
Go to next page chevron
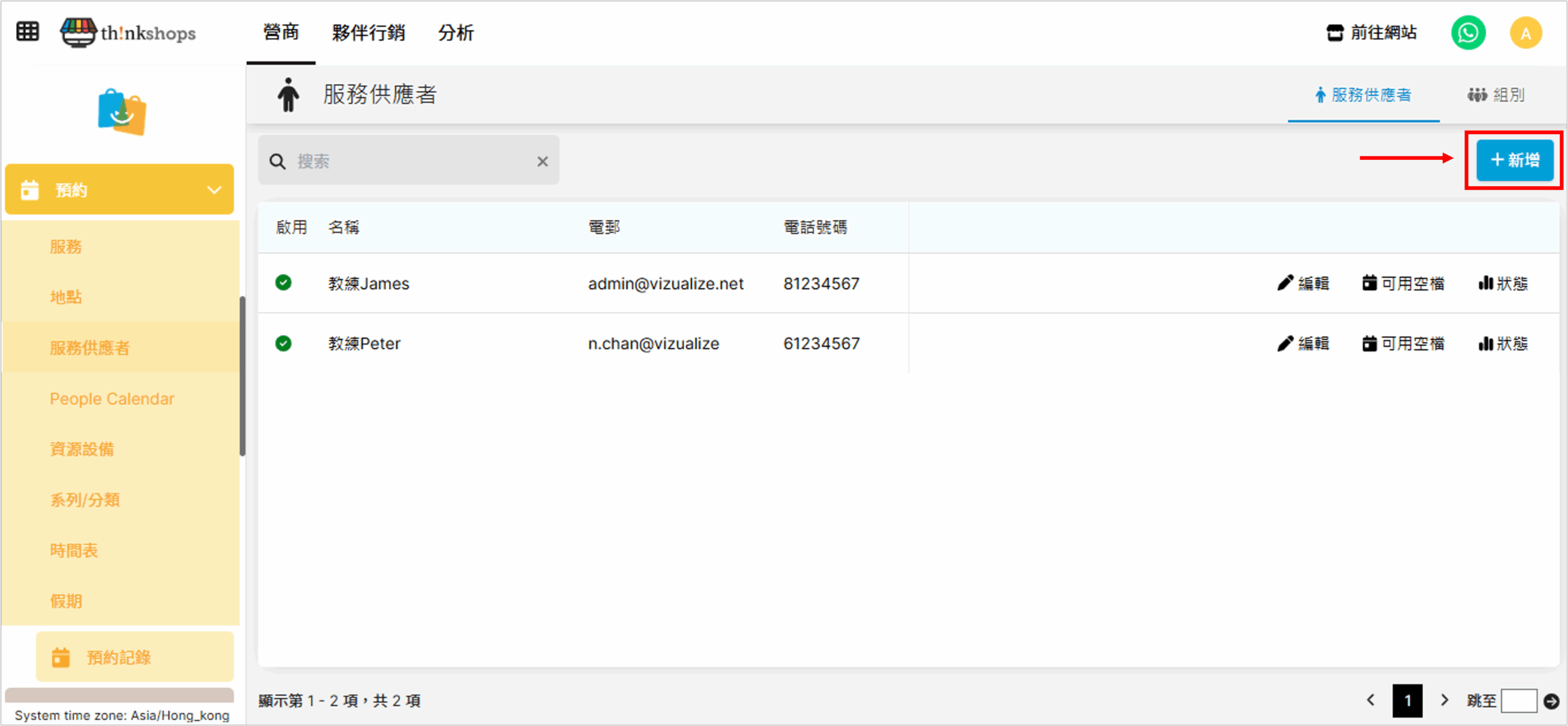pos(1444,700)
